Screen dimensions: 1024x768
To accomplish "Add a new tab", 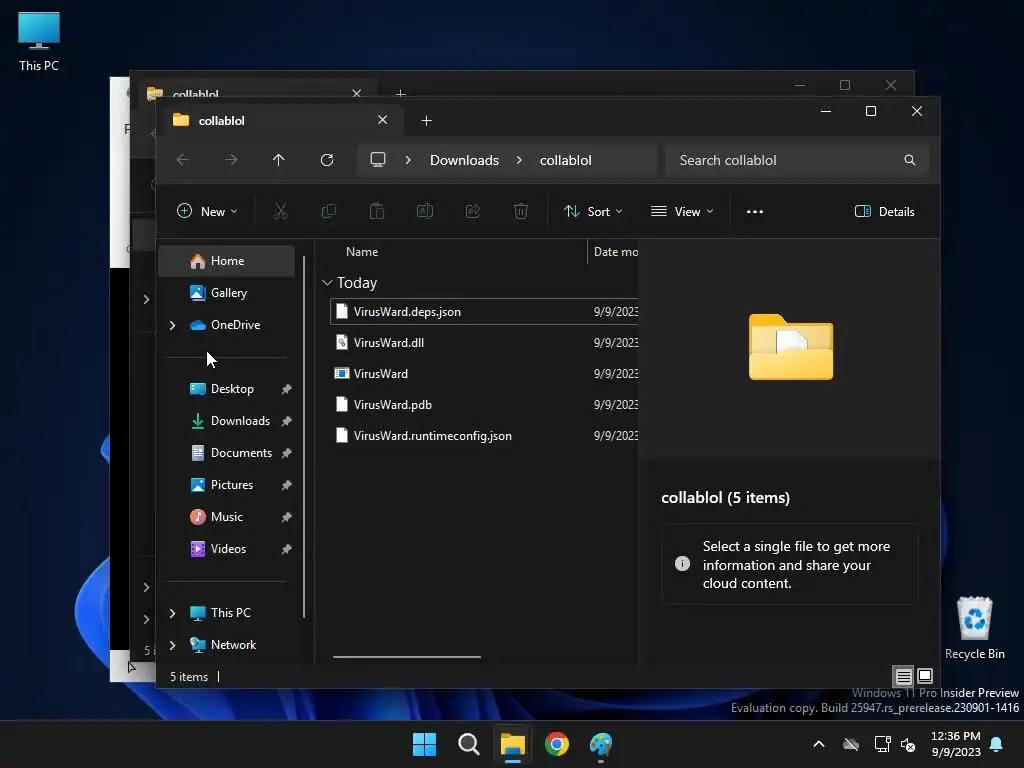I will (426, 120).
